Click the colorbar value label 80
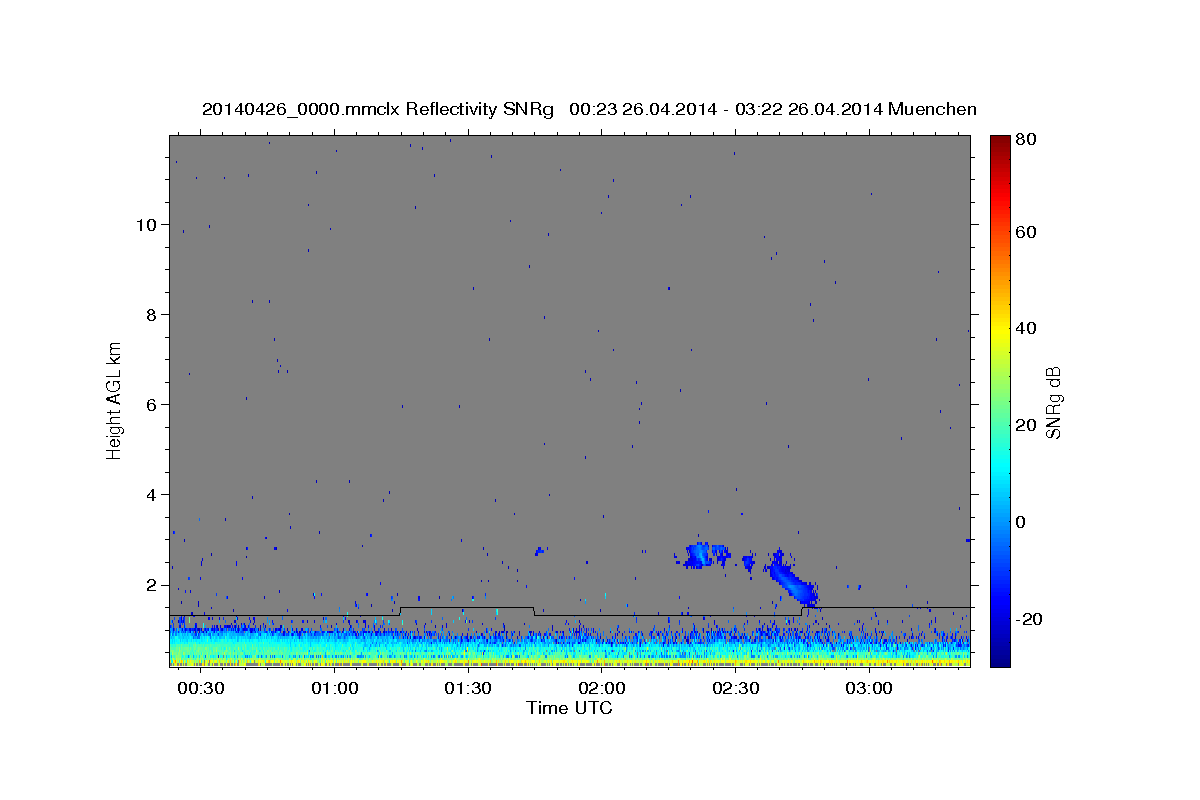This screenshot has width=1200, height=800. point(1026,140)
